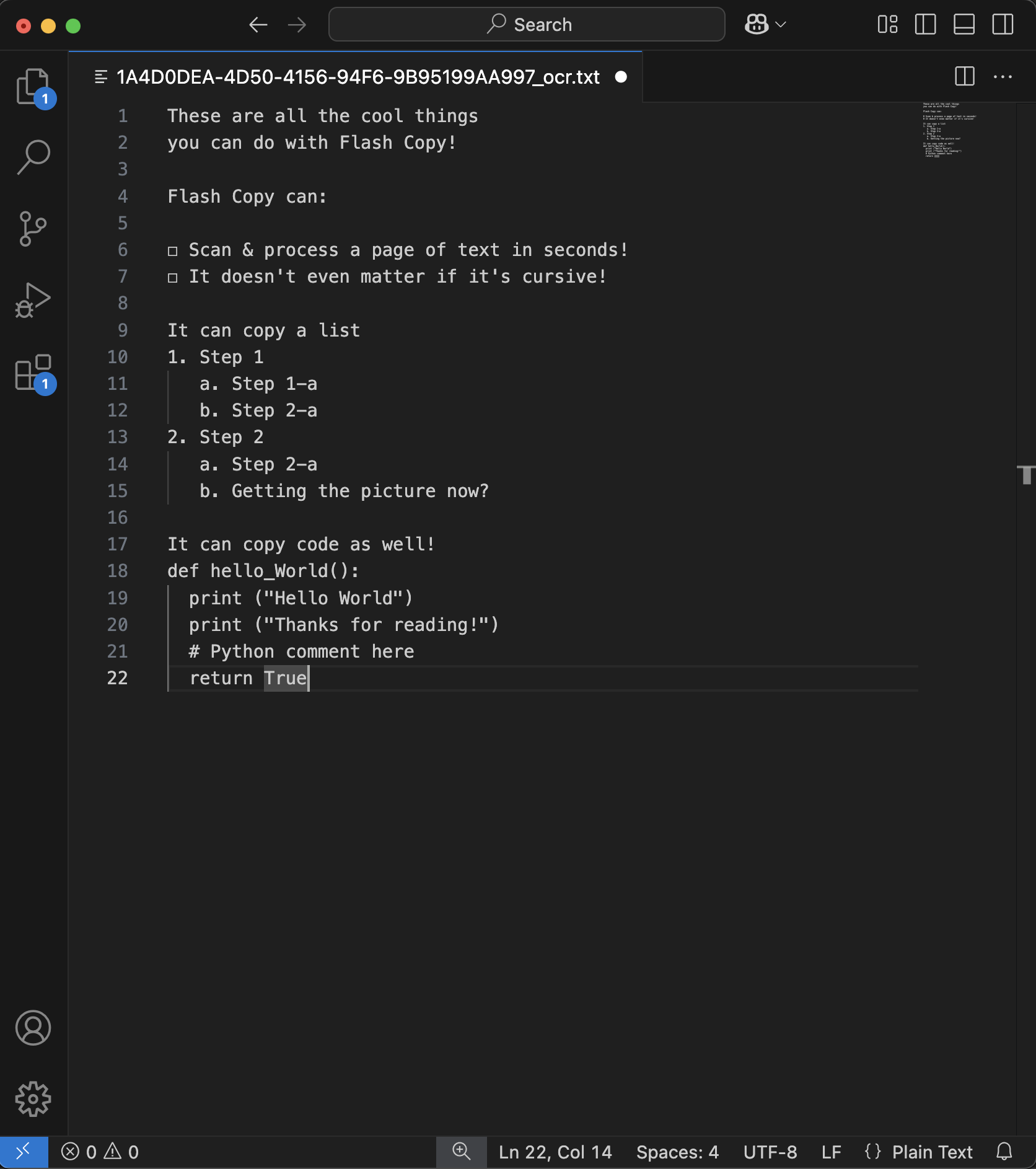Screen dimensions: 1036x1169
Task: Open the Manage settings gear icon
Action: point(34,1098)
